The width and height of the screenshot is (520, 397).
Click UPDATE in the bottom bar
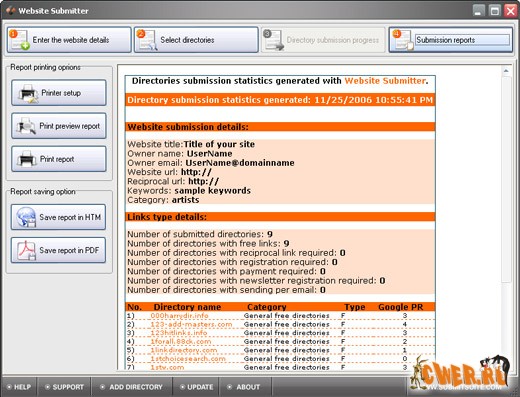click(x=196, y=387)
